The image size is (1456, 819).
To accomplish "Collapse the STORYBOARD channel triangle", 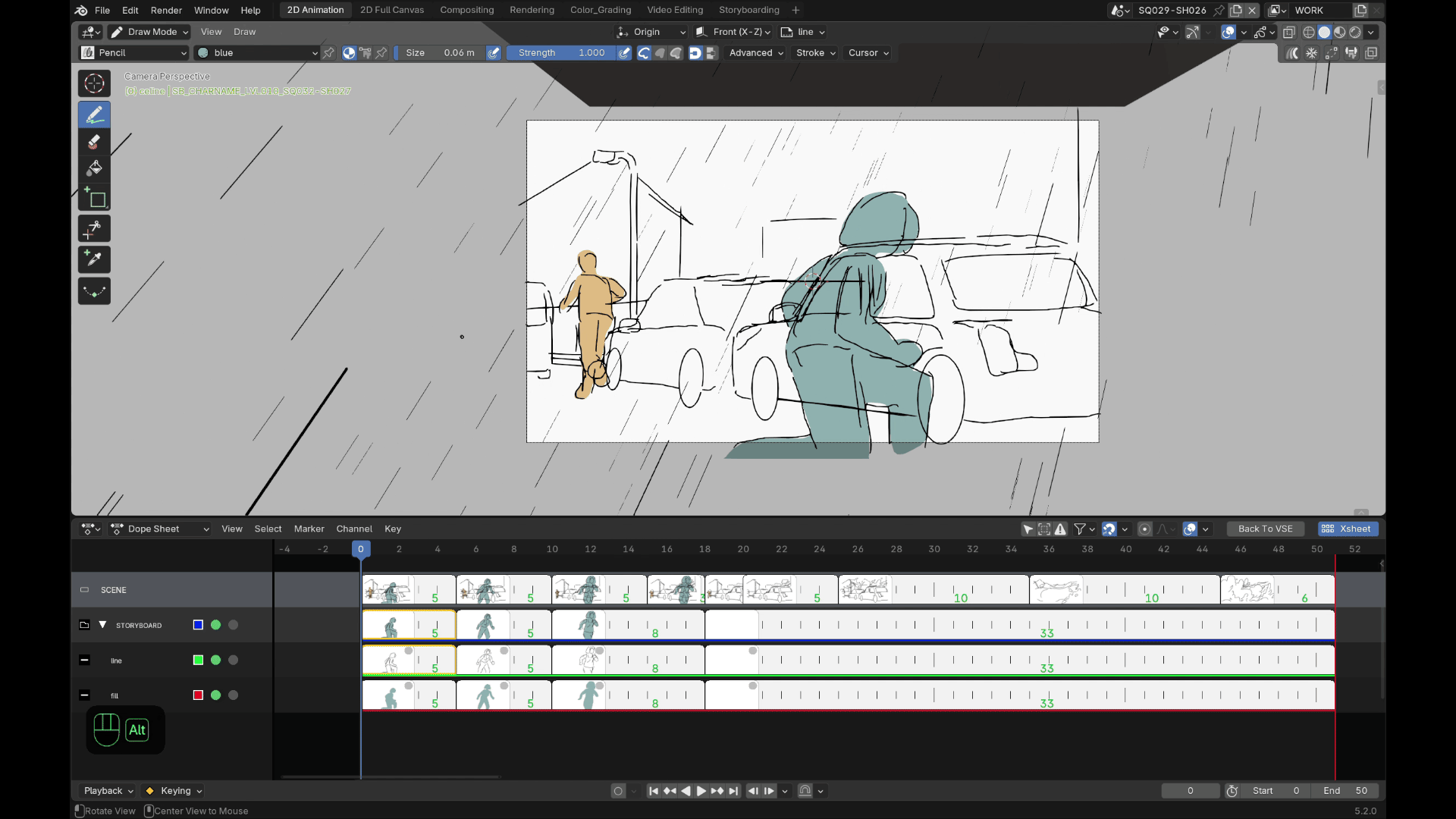I will click(x=102, y=625).
